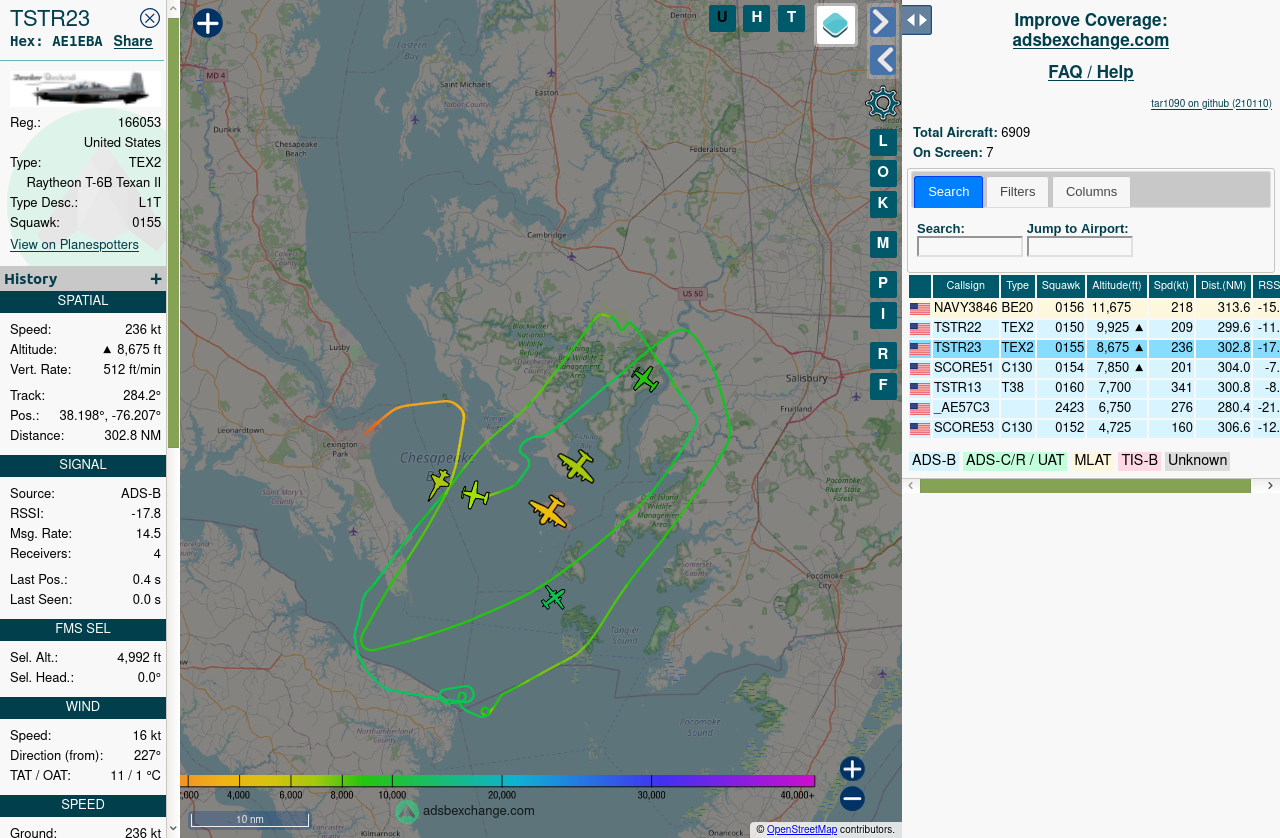Open the settings gear icon
1280x838 pixels.
(882, 103)
